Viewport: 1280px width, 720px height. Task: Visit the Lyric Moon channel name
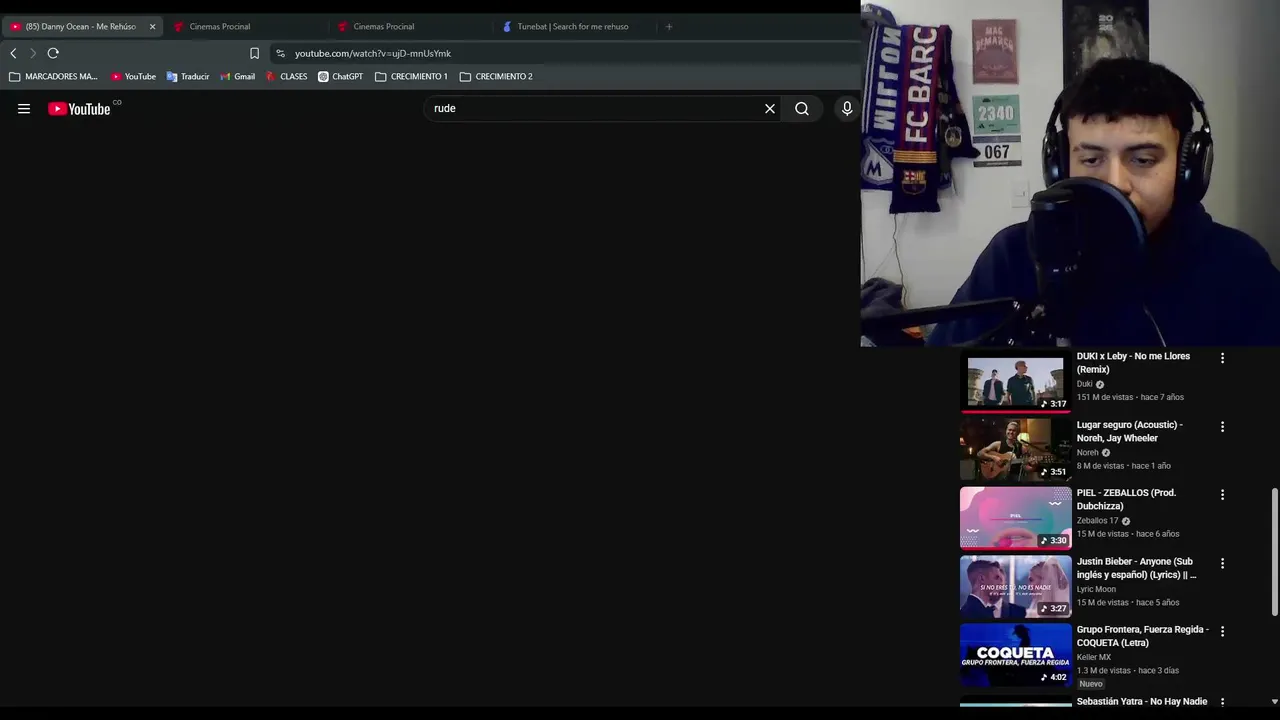(1096, 589)
